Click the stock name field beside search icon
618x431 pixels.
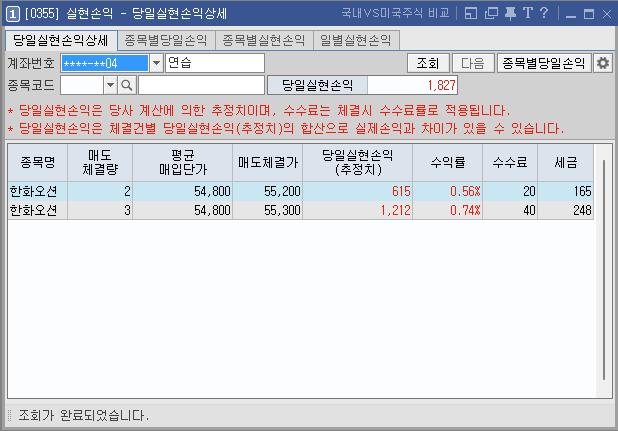[x=201, y=85]
